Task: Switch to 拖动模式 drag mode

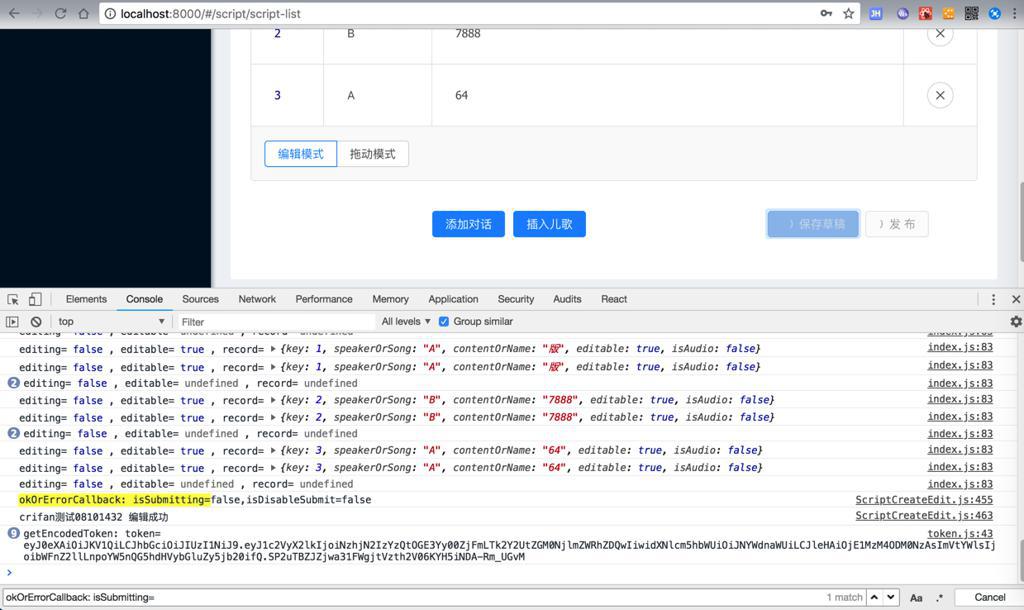Action: 372,154
